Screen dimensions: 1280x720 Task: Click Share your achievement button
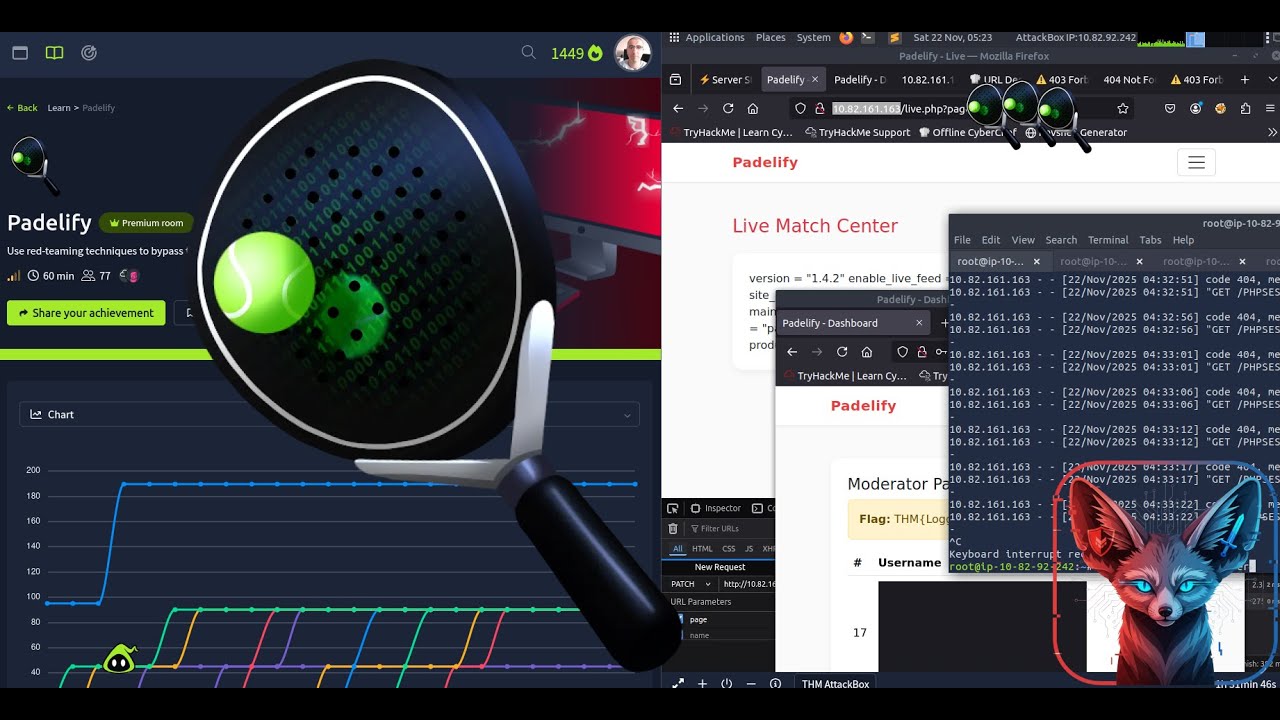pyautogui.click(x=86, y=313)
